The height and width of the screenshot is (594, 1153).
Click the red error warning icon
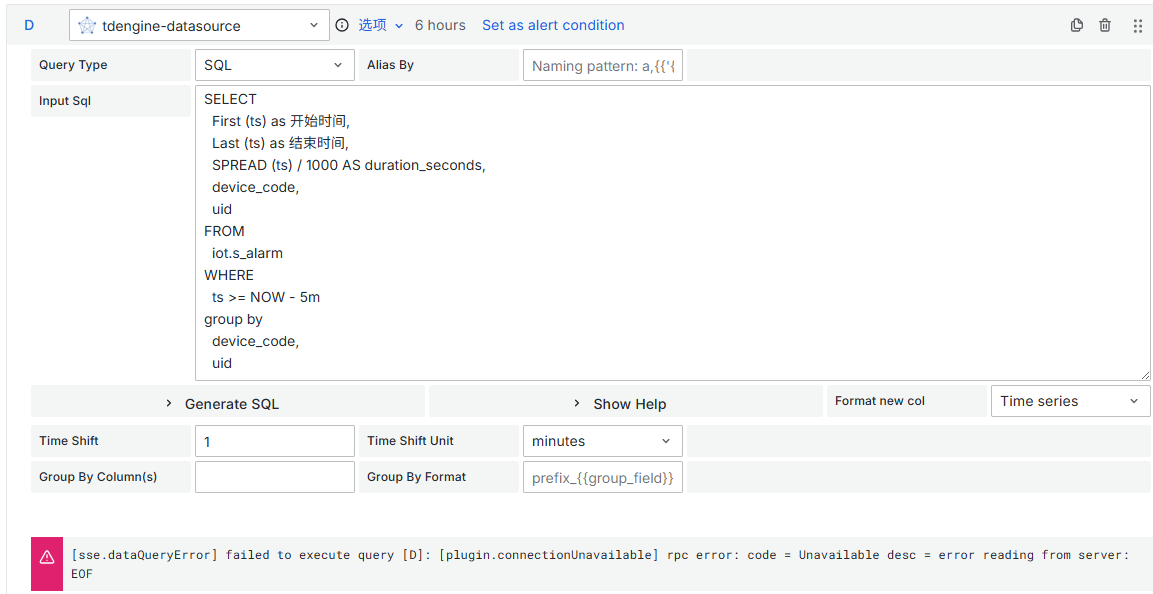(x=47, y=558)
